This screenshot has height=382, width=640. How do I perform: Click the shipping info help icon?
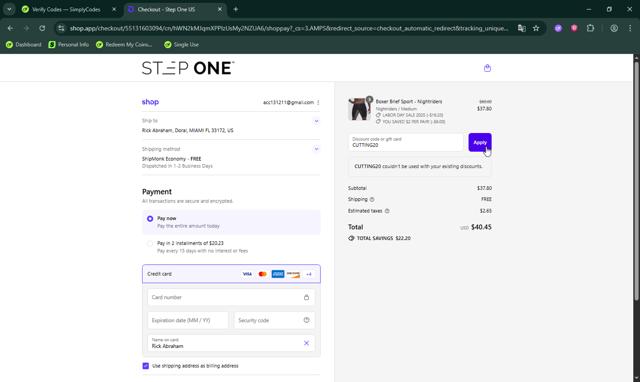coord(372,199)
